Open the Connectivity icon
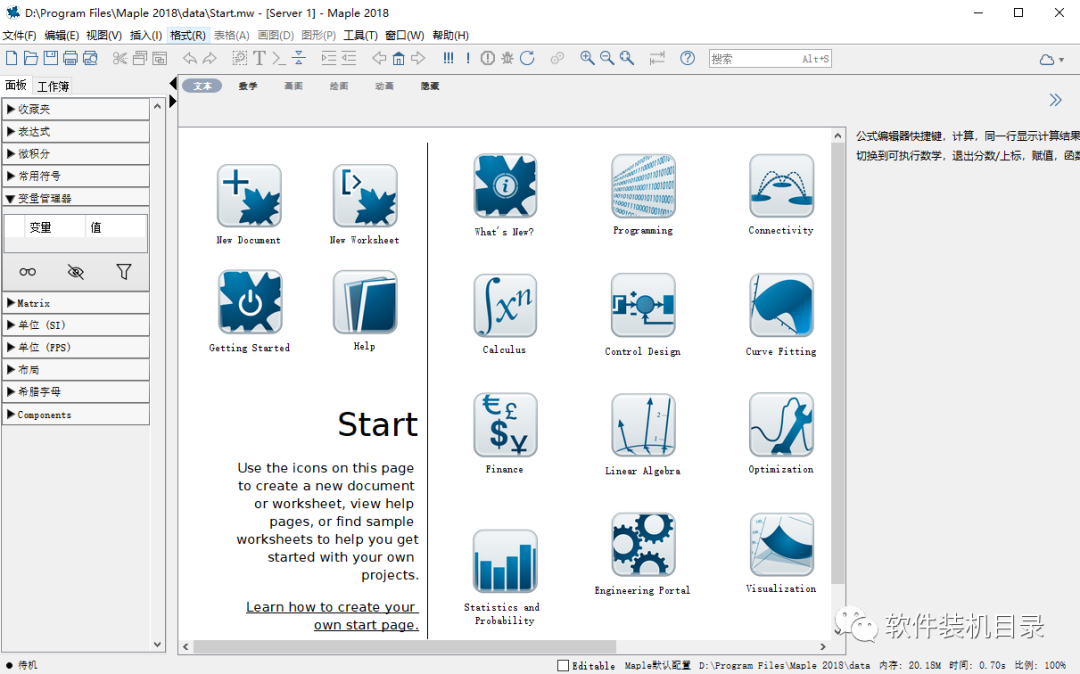The height and width of the screenshot is (674, 1080). click(x=781, y=187)
